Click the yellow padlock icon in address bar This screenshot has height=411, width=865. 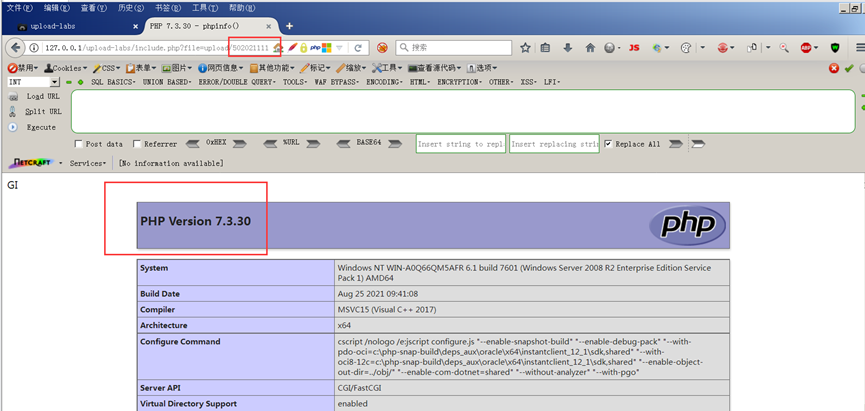(x=303, y=48)
